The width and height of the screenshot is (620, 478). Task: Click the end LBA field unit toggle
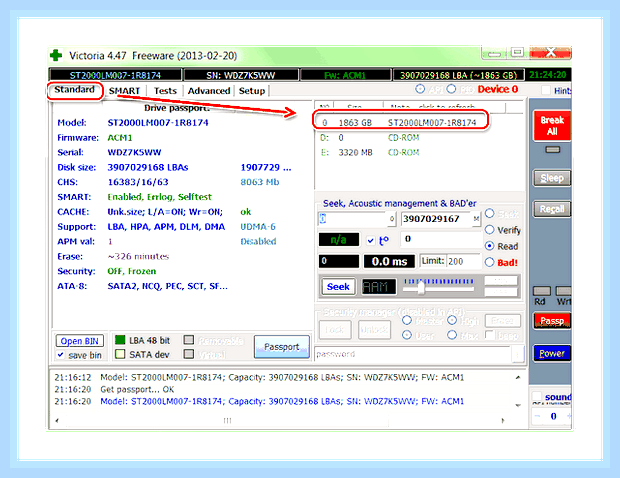tap(476, 219)
